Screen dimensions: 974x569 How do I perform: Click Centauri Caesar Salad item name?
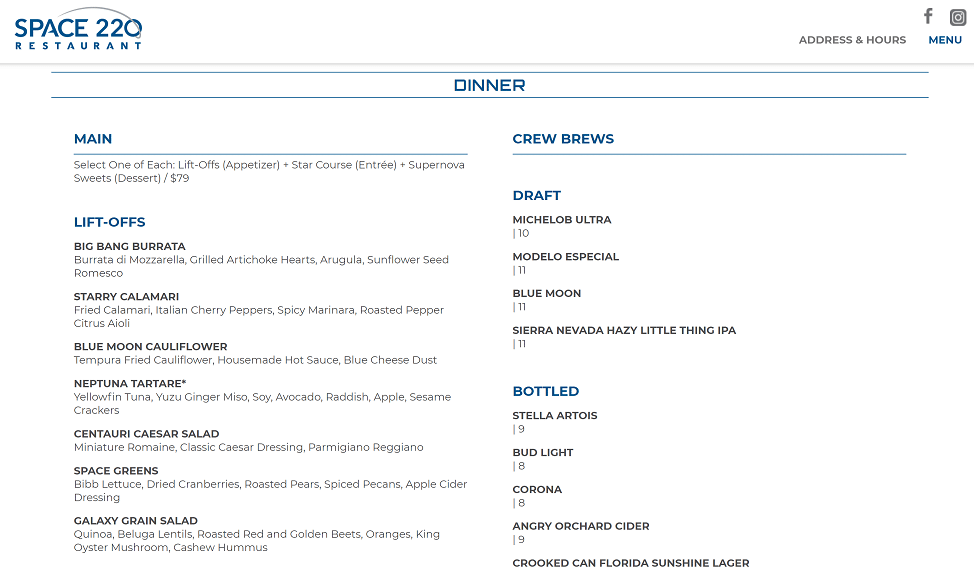click(x=147, y=434)
